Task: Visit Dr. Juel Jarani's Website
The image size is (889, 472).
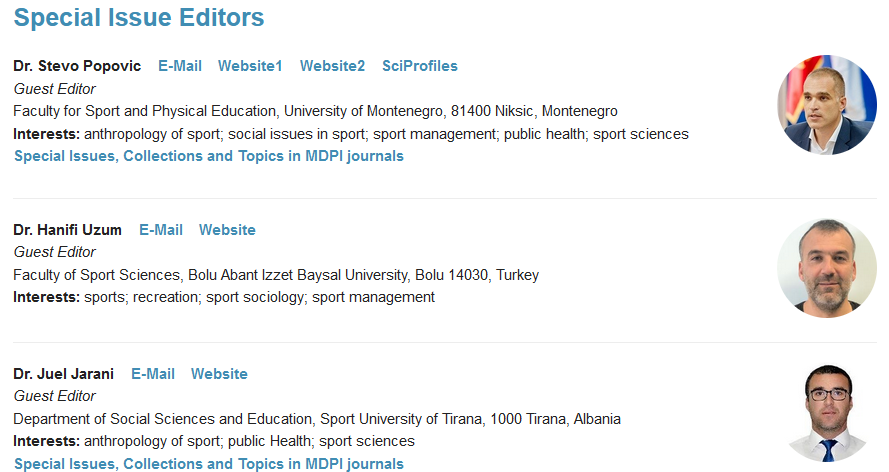Action: click(x=219, y=373)
